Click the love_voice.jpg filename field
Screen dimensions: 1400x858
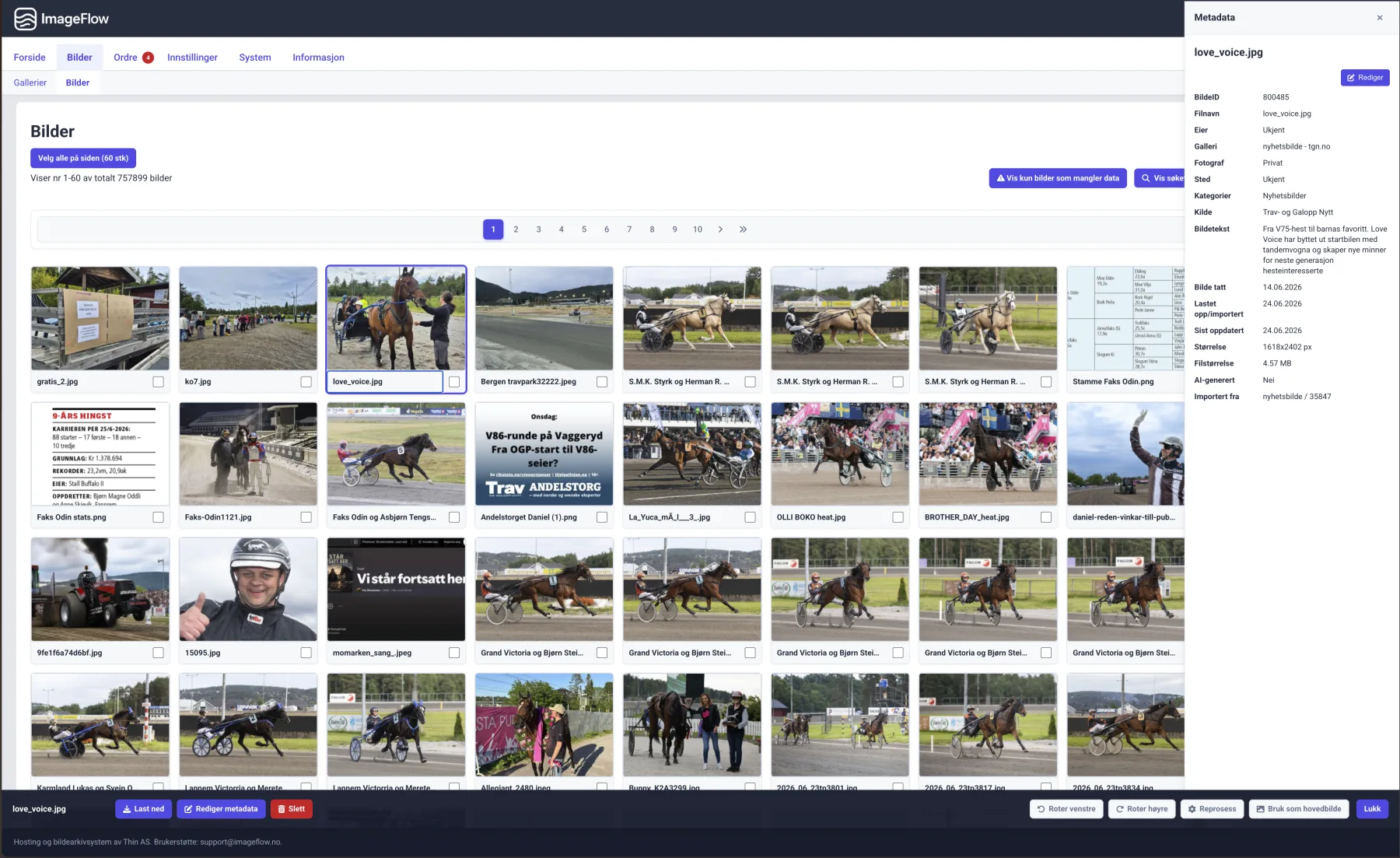(385, 382)
